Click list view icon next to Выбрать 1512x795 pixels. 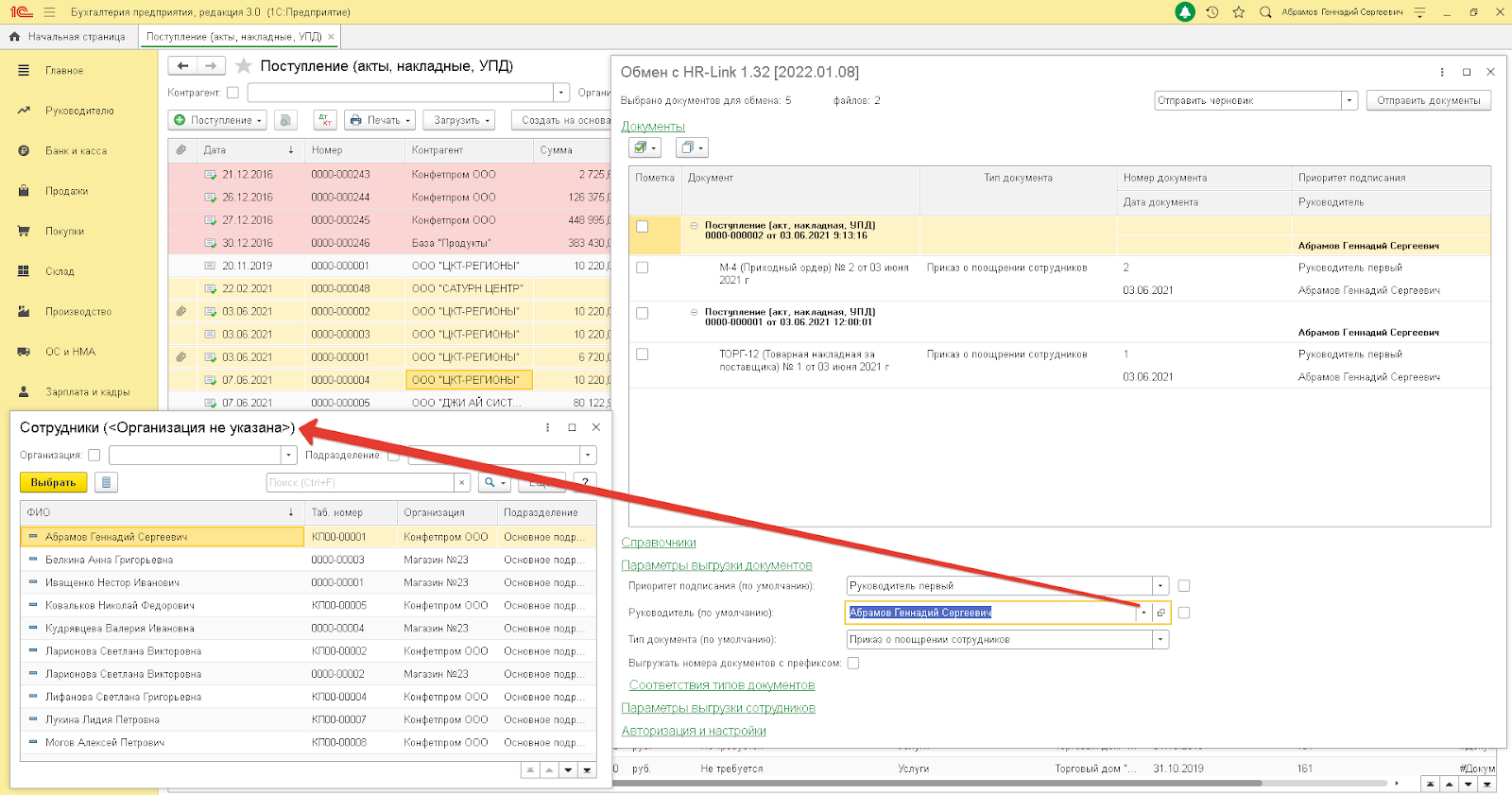click(106, 482)
